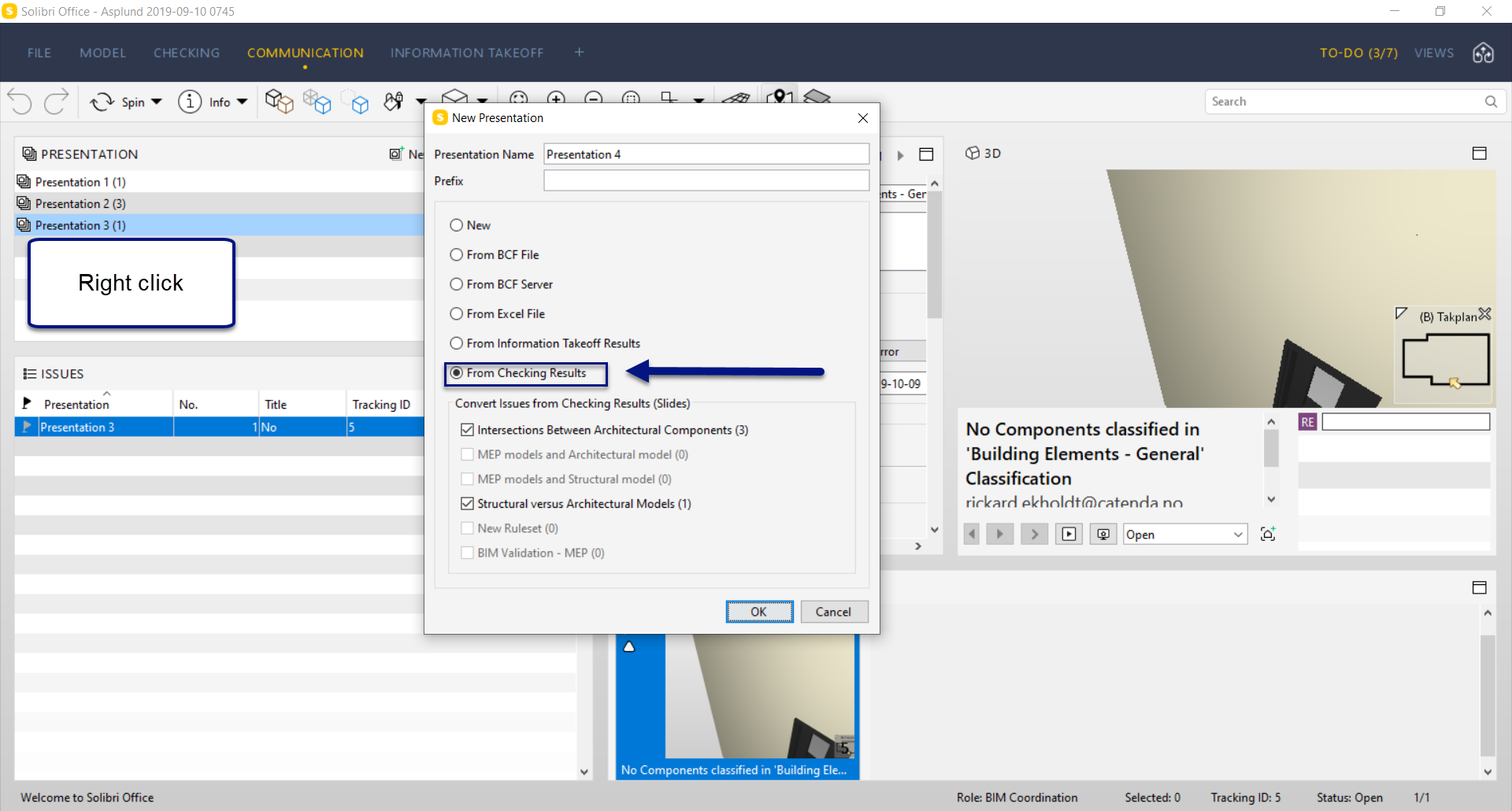The width and height of the screenshot is (1512, 811).
Task: Open the MODEL tab
Action: click(x=102, y=53)
